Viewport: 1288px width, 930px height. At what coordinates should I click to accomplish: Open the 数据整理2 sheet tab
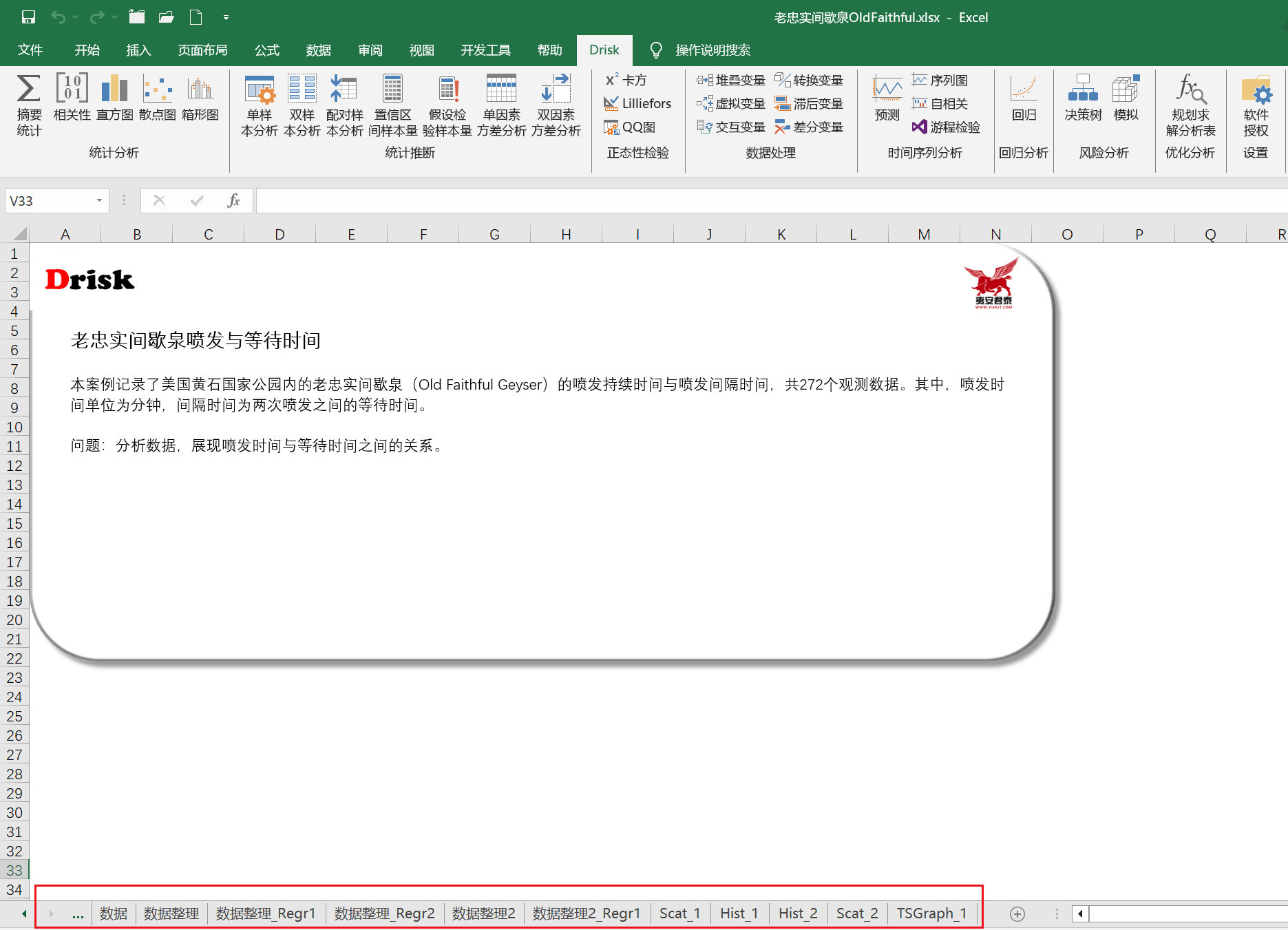coord(483,913)
